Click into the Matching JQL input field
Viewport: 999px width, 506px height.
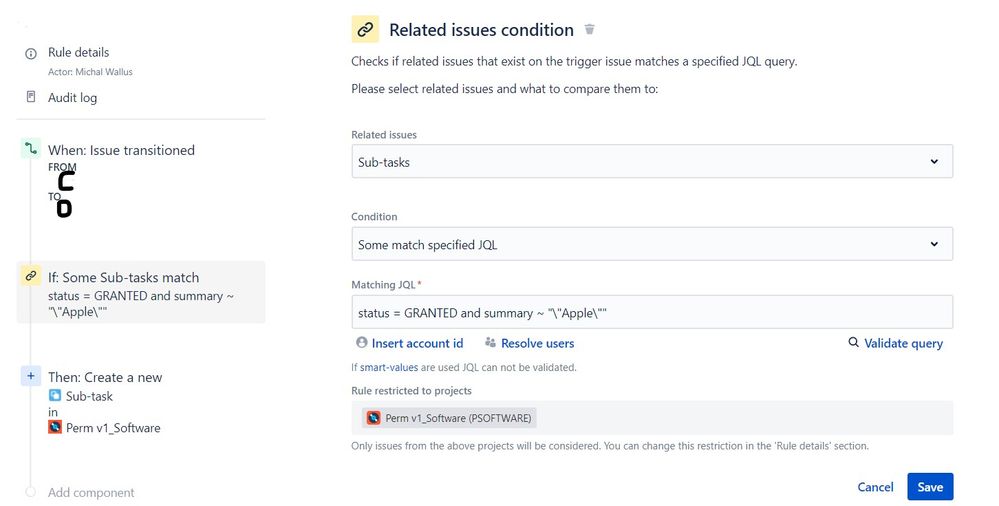(652, 312)
